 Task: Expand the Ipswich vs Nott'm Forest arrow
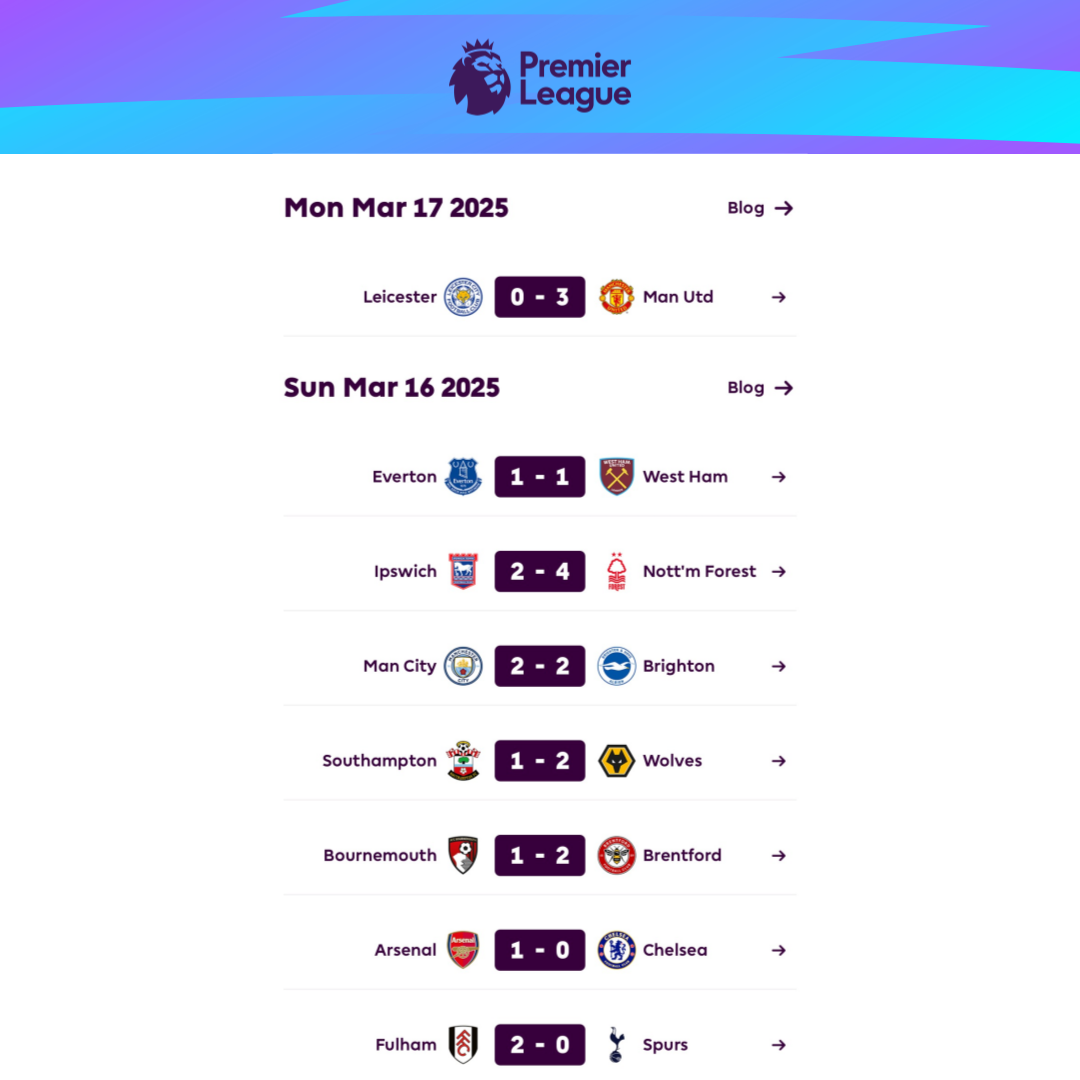pos(778,571)
